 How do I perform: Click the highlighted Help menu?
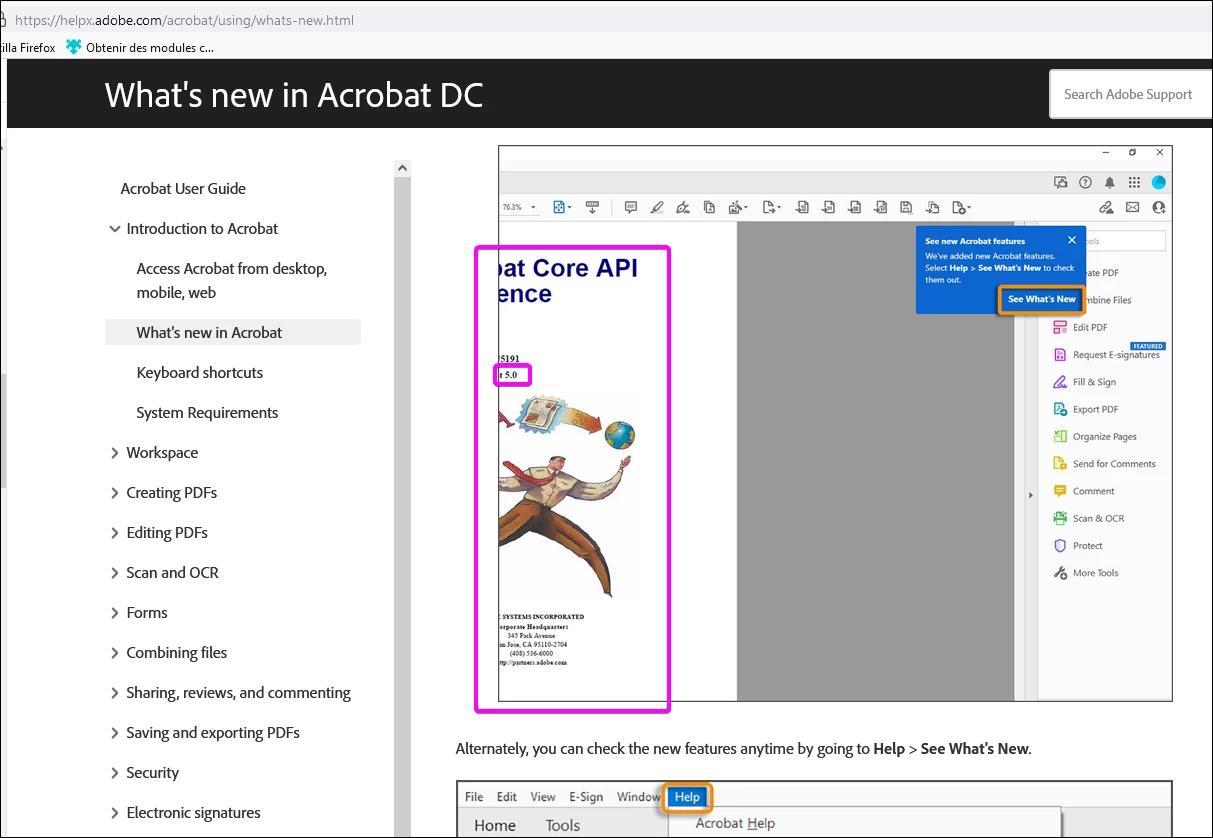(687, 797)
